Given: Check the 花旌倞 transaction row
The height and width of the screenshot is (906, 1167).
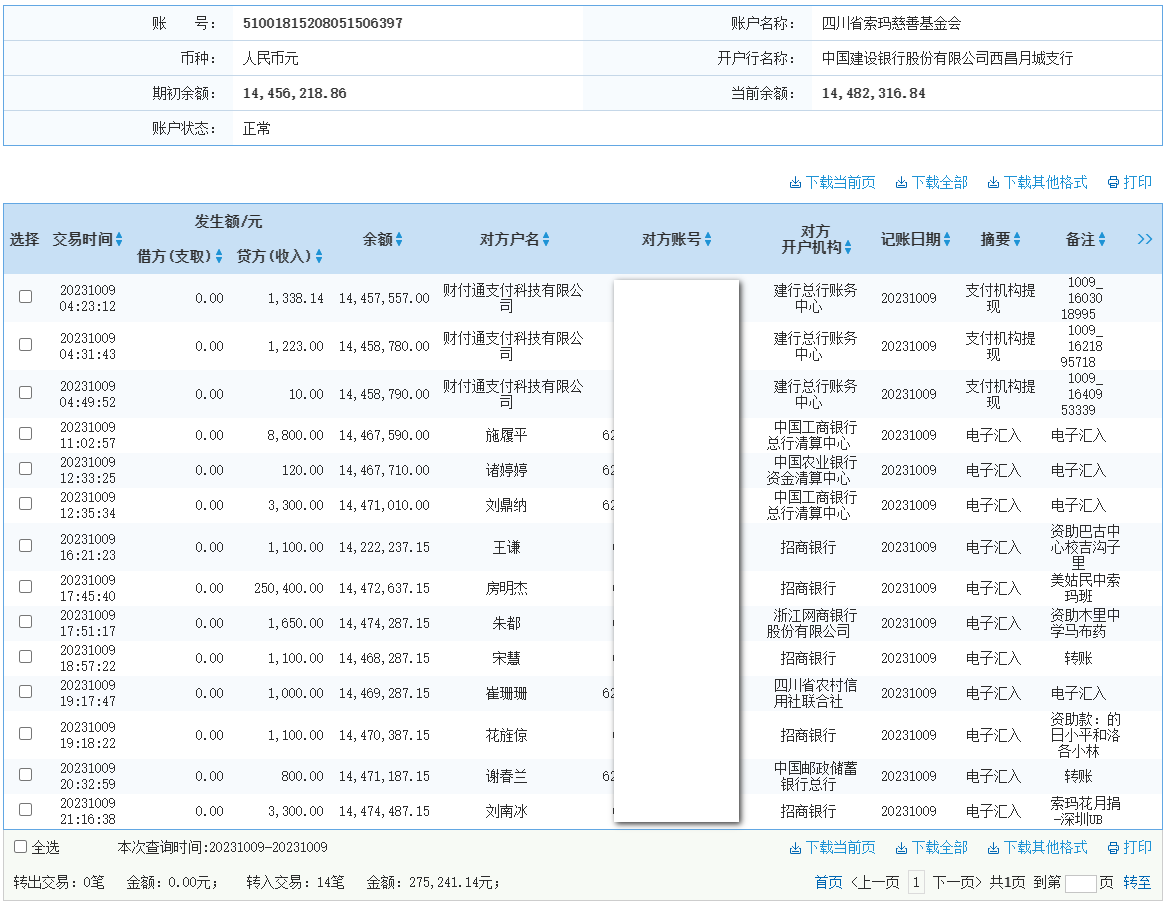Looking at the screenshot, I should [x=25, y=733].
